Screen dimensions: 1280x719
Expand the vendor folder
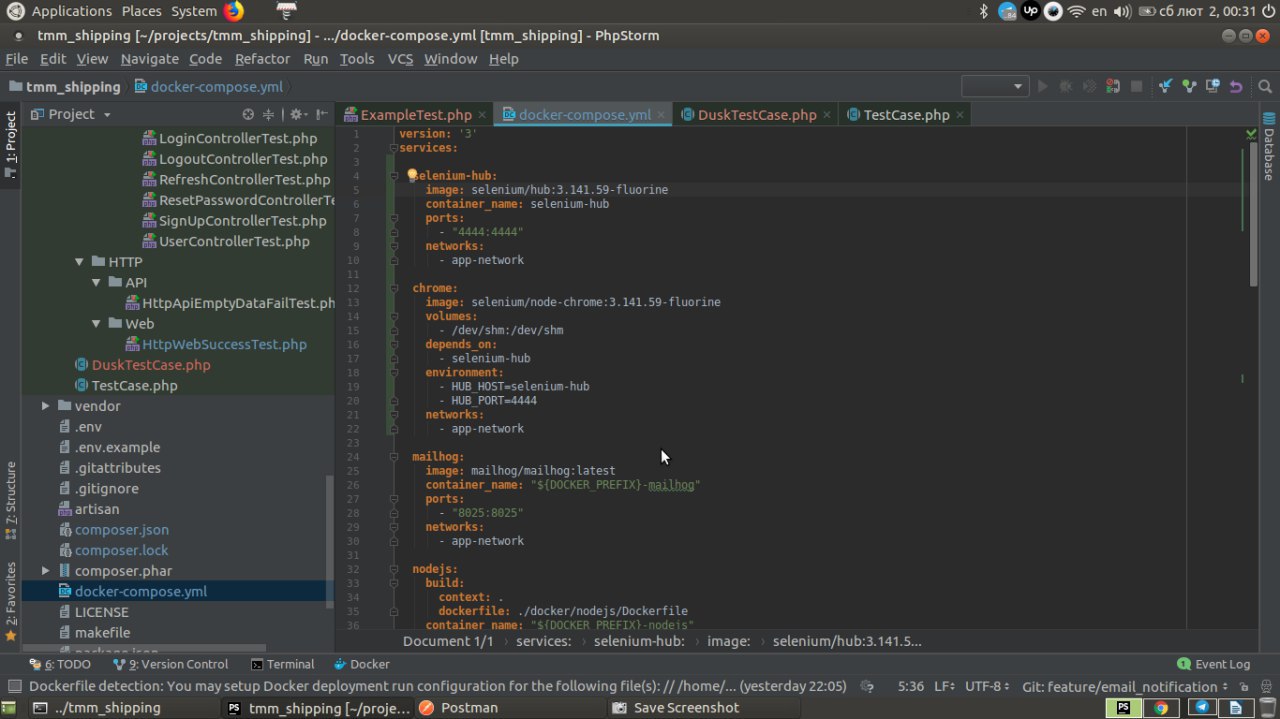(45, 406)
